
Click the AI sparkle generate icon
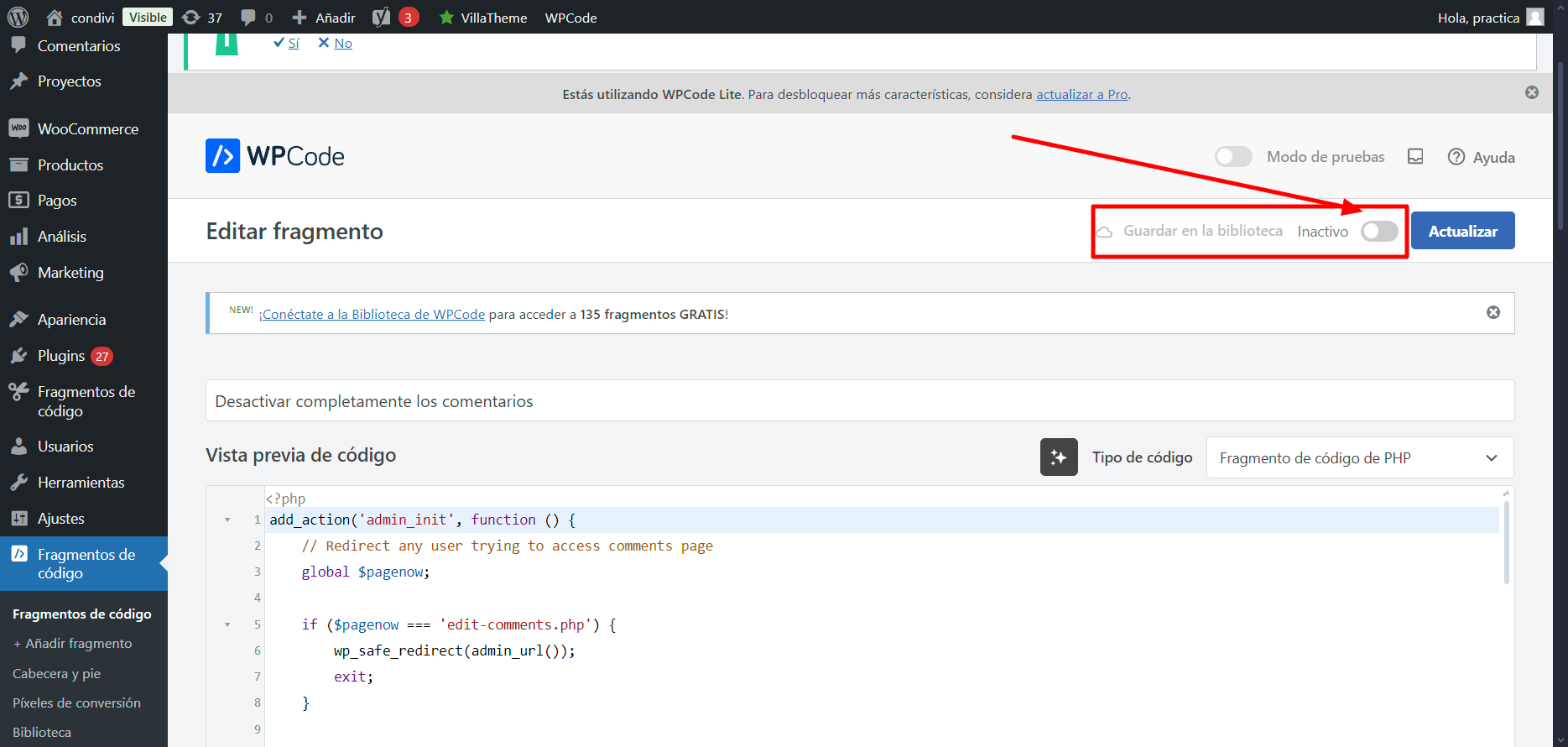[1059, 457]
